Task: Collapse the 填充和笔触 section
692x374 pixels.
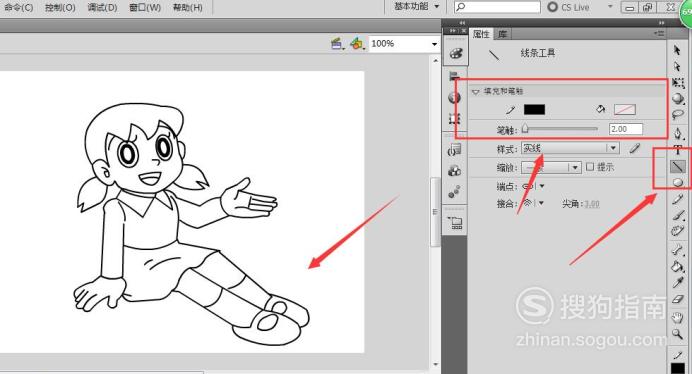Action: point(475,91)
